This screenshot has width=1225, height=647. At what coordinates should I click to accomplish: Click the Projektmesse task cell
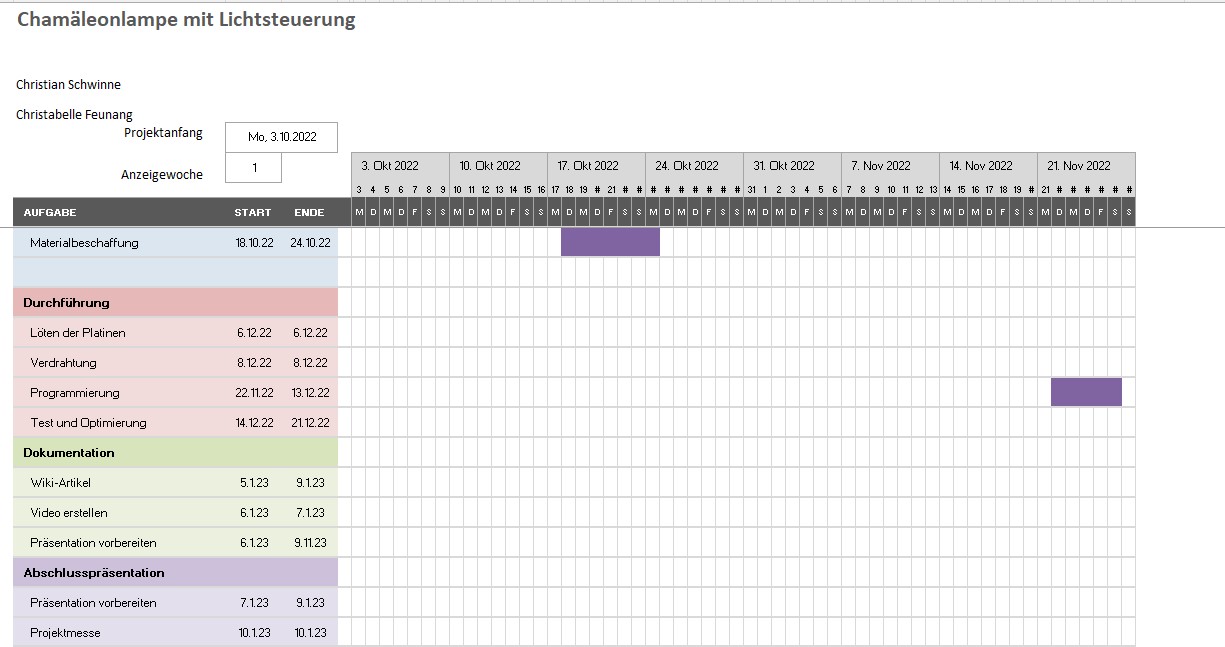tap(65, 633)
